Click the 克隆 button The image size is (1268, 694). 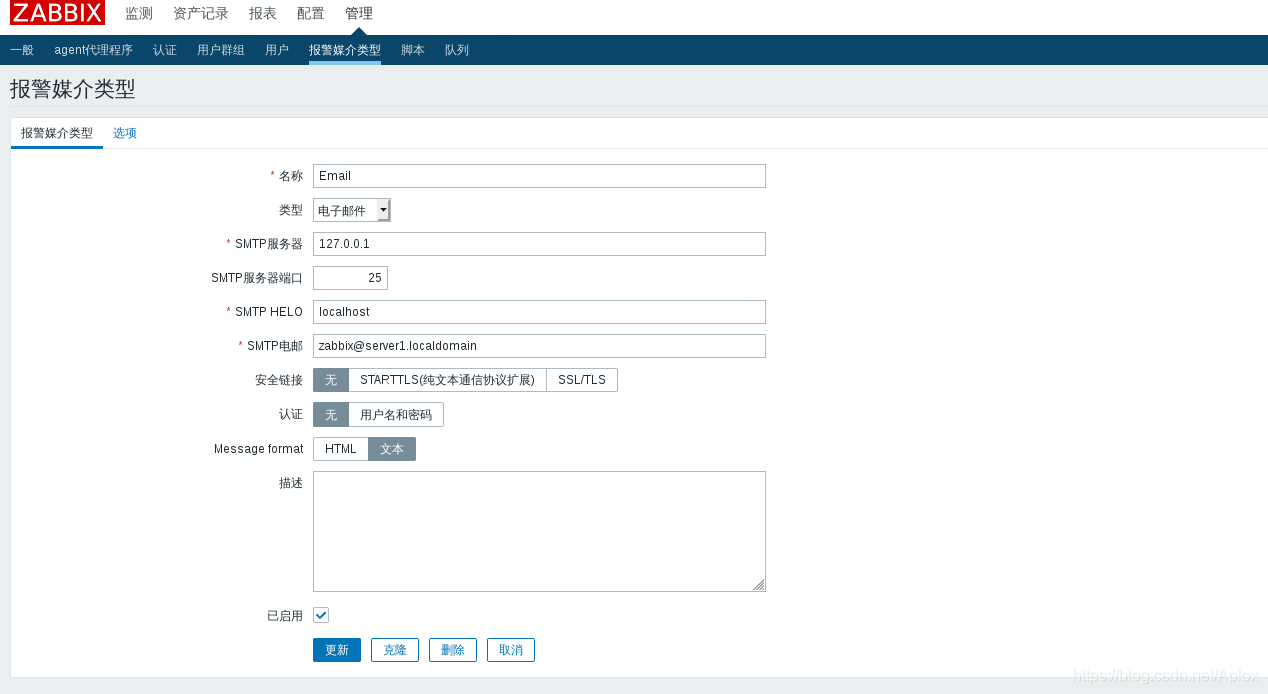pos(395,650)
